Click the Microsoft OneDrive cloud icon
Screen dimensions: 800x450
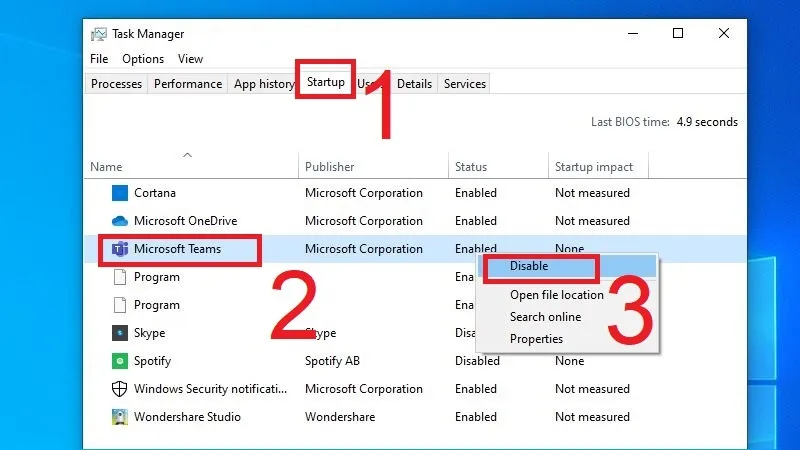pos(120,221)
